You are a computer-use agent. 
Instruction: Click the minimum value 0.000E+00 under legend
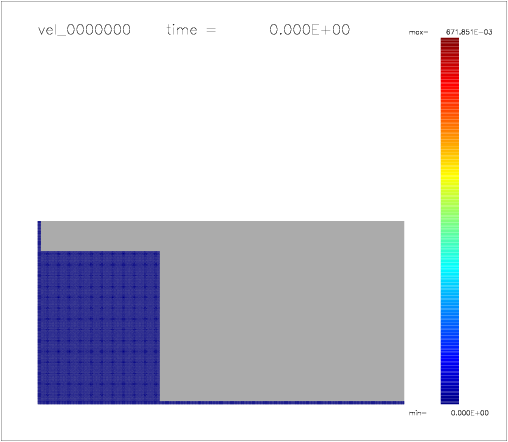point(470,413)
